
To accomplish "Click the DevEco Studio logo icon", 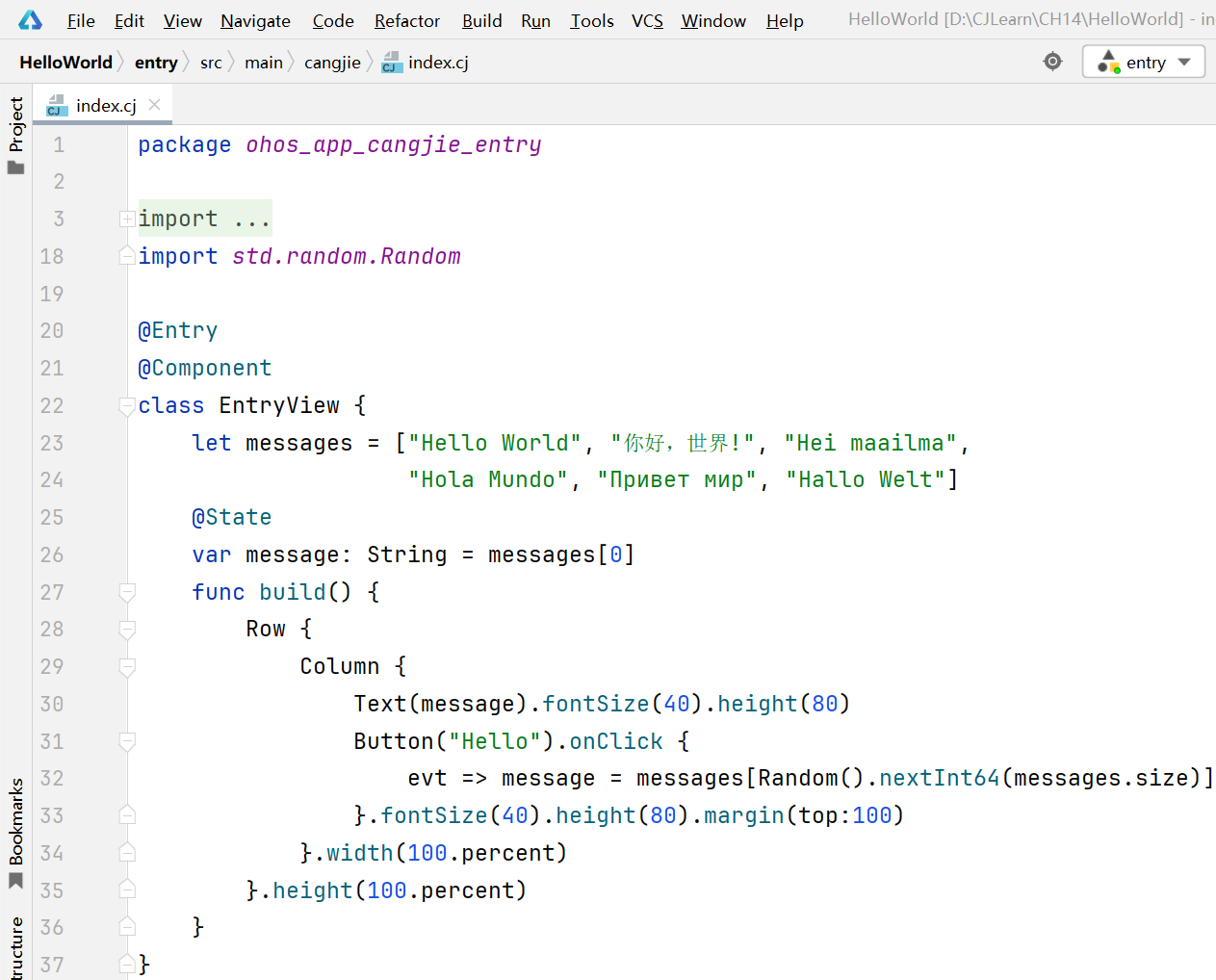I will point(30,20).
